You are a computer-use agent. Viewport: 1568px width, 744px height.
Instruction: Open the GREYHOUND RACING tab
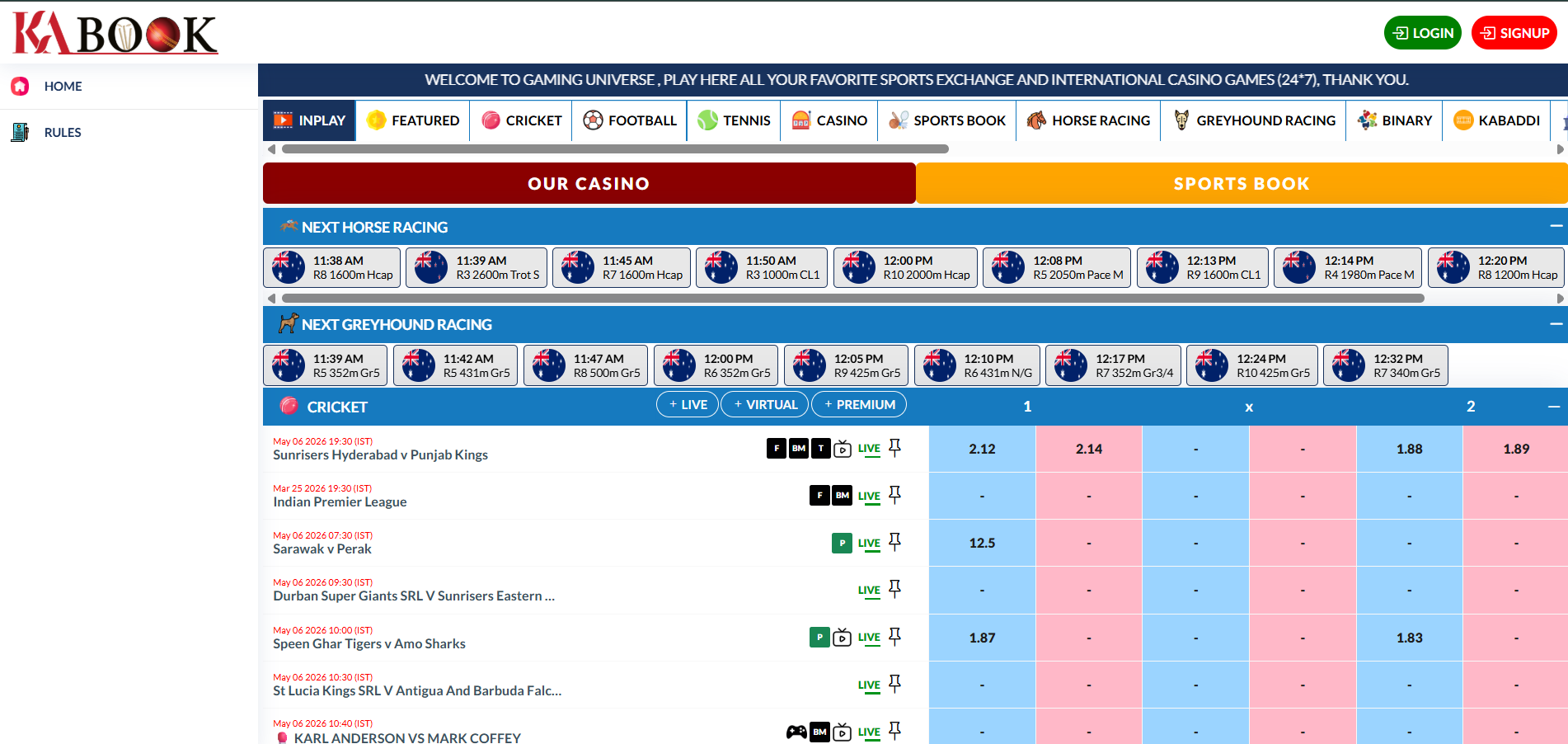point(1254,120)
